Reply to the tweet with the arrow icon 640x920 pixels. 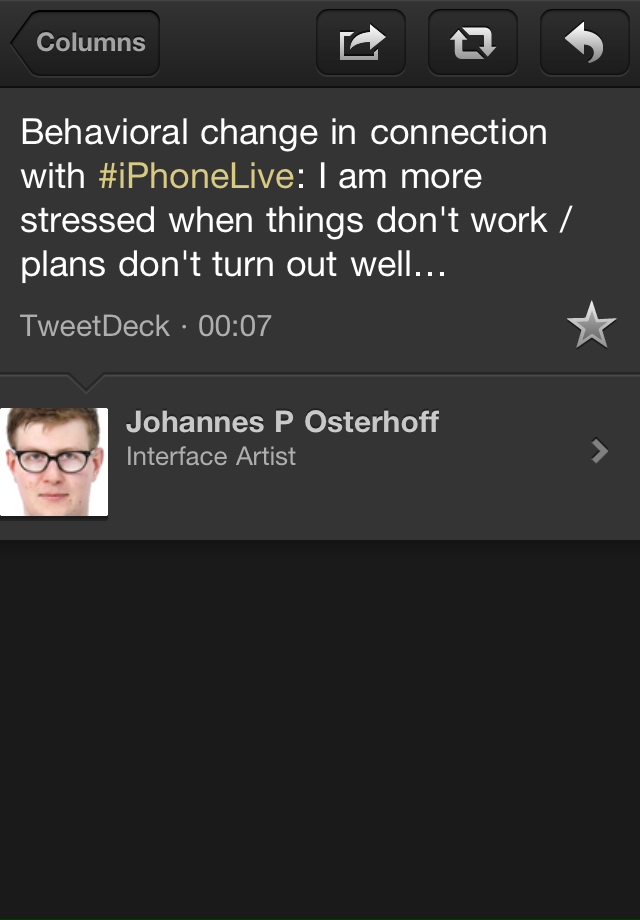(x=584, y=43)
